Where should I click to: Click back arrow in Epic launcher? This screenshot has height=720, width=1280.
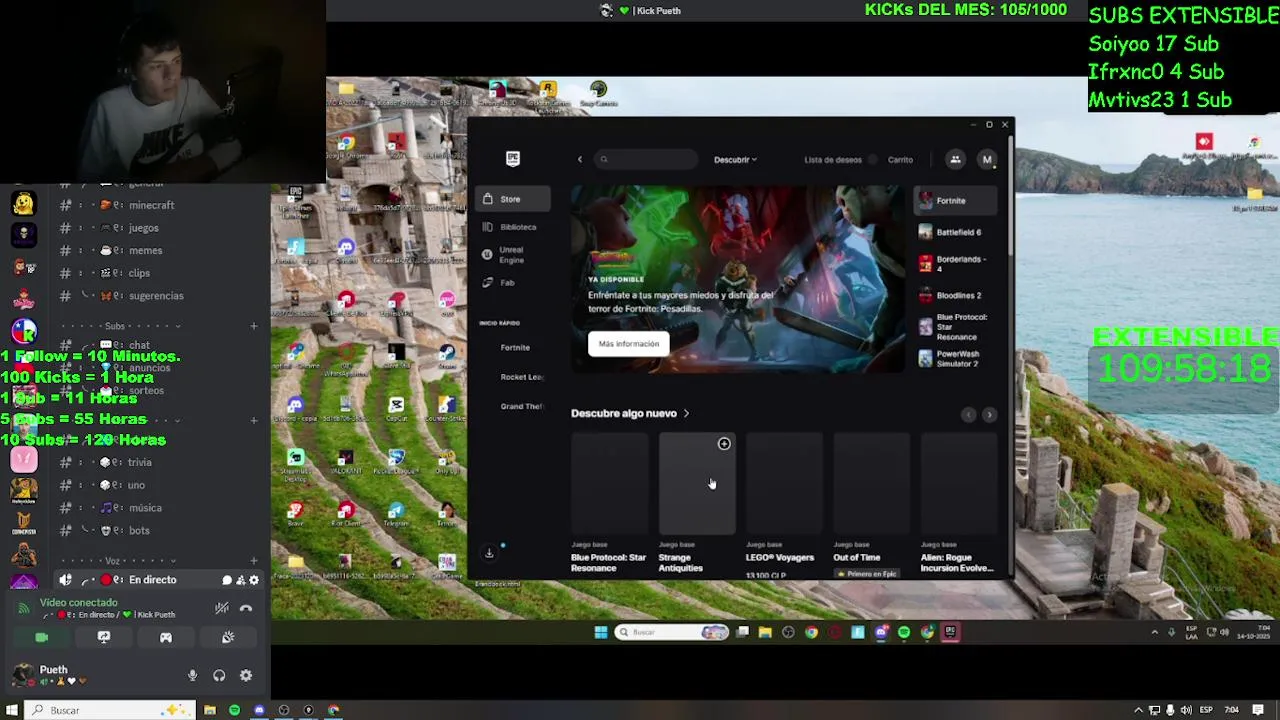pyautogui.click(x=580, y=159)
